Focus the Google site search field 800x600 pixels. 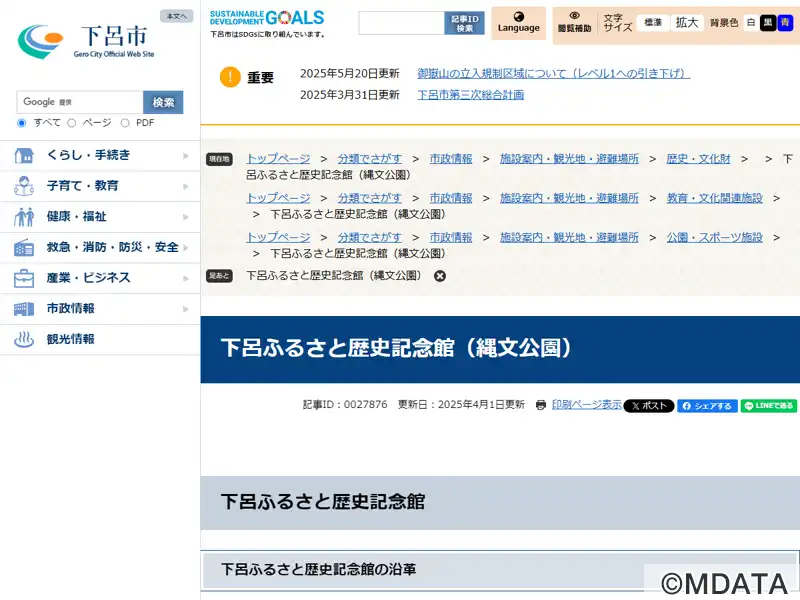pyautogui.click(x=80, y=102)
